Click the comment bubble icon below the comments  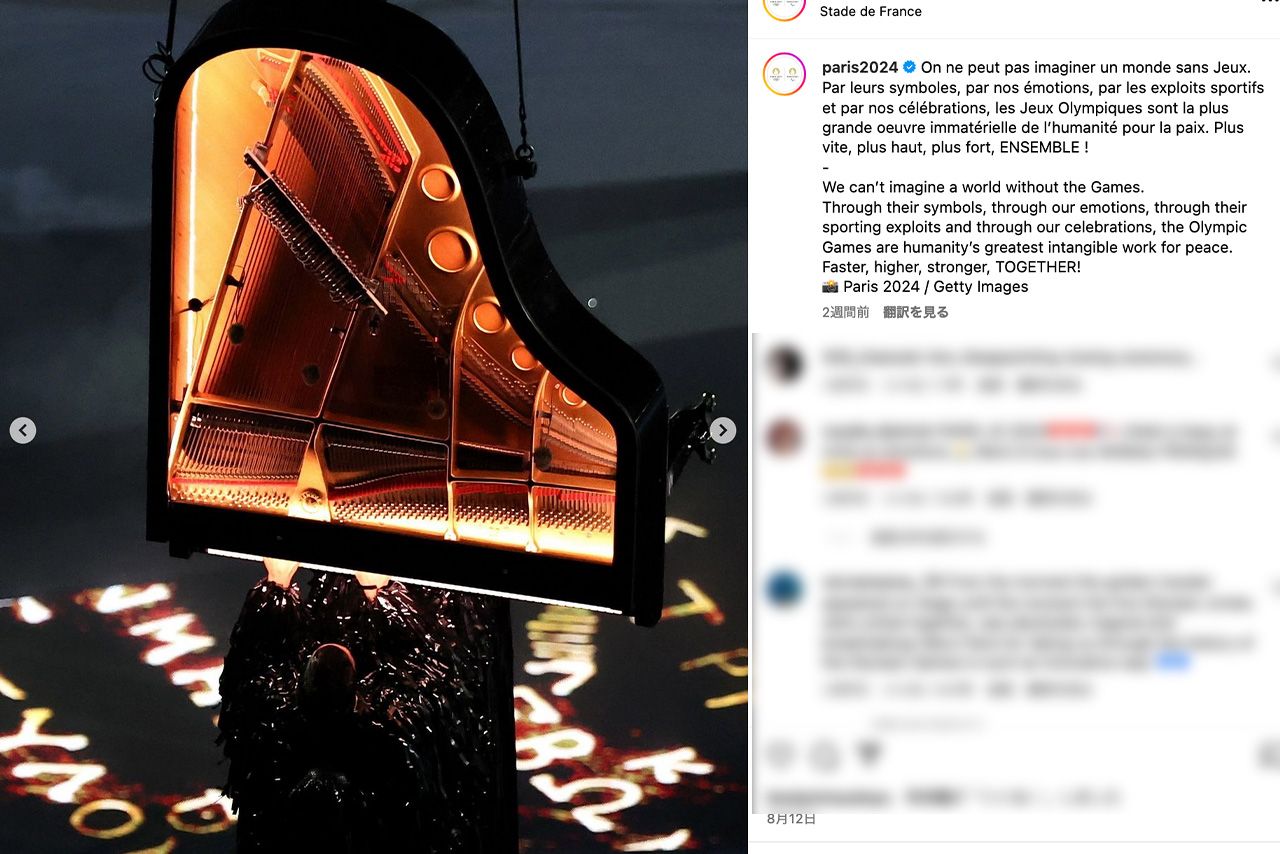(825, 755)
